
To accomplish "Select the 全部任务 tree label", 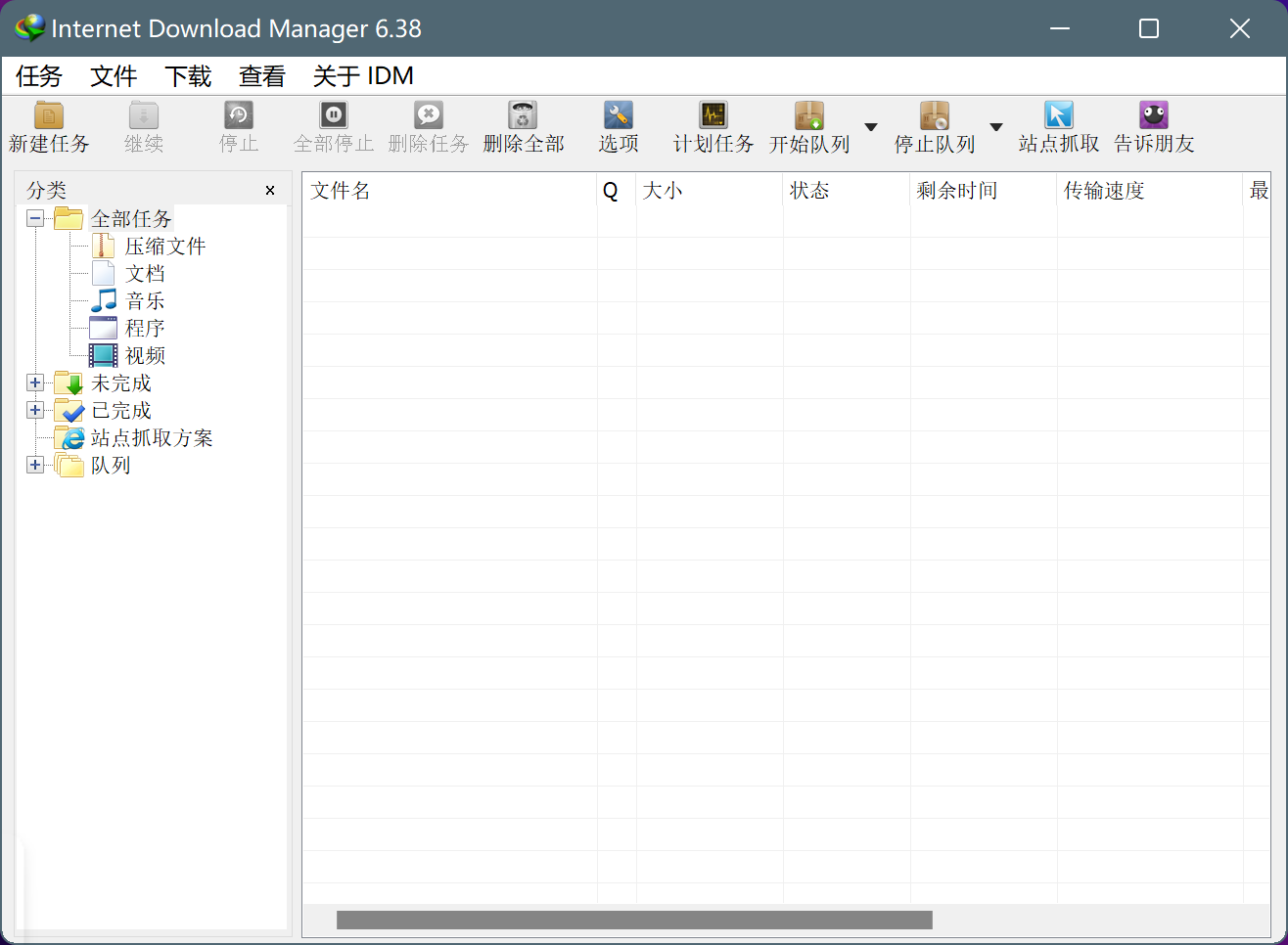I will pos(131,218).
